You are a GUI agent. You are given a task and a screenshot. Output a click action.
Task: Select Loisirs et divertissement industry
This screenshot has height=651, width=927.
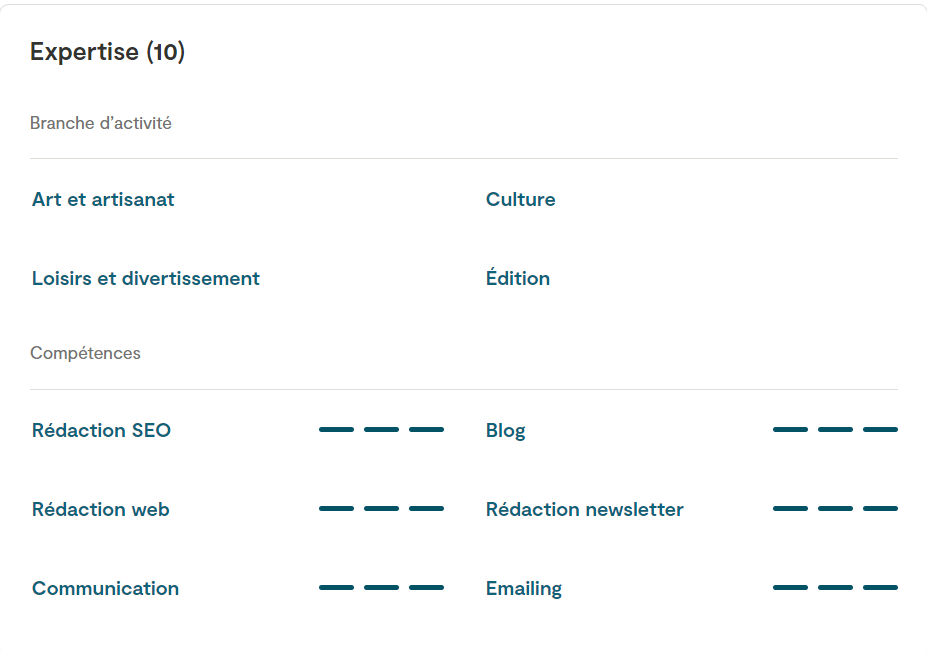[146, 279]
